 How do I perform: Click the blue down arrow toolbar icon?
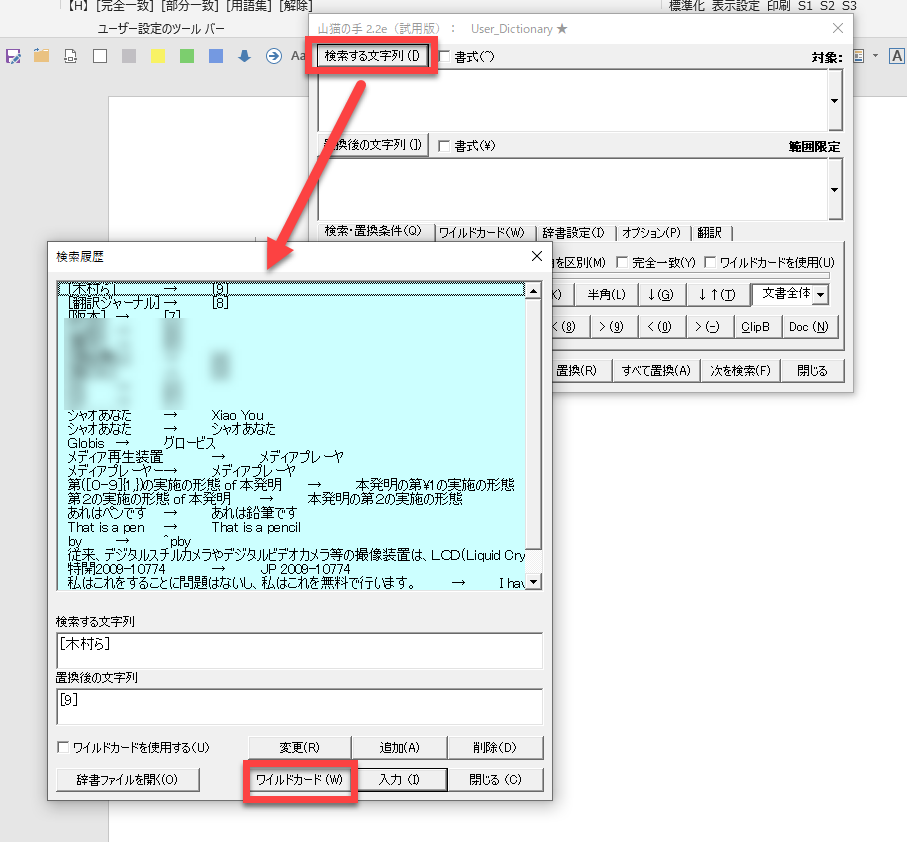(x=244, y=56)
